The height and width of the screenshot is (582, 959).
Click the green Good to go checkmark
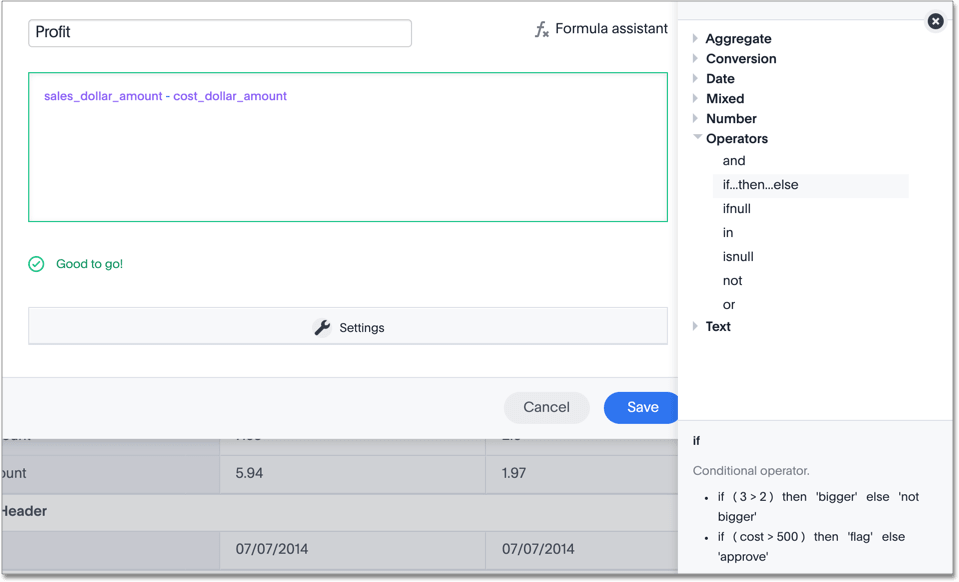36,264
